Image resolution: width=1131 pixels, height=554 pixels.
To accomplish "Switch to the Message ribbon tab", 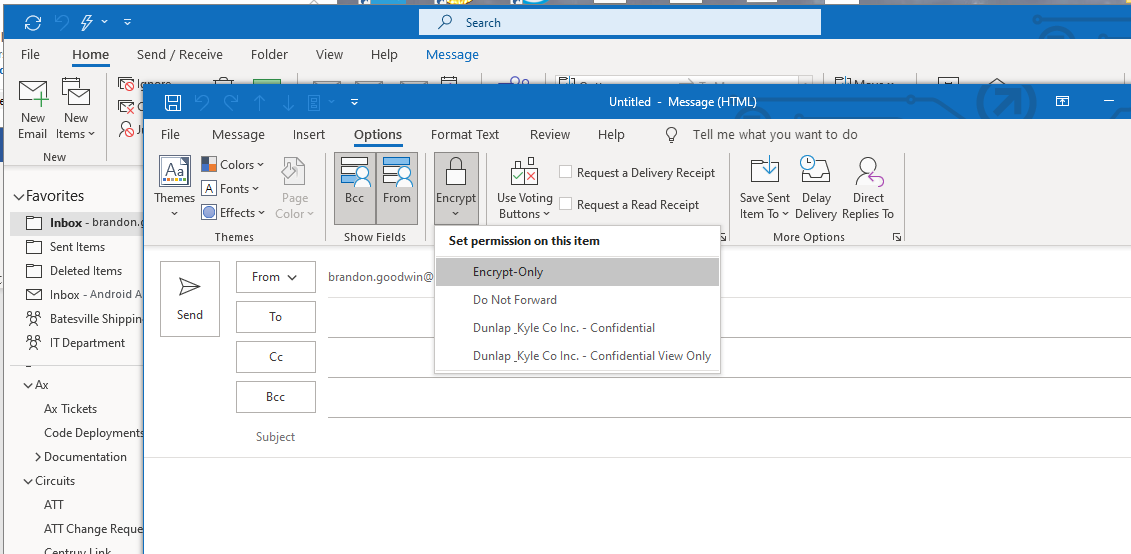I will click(238, 134).
